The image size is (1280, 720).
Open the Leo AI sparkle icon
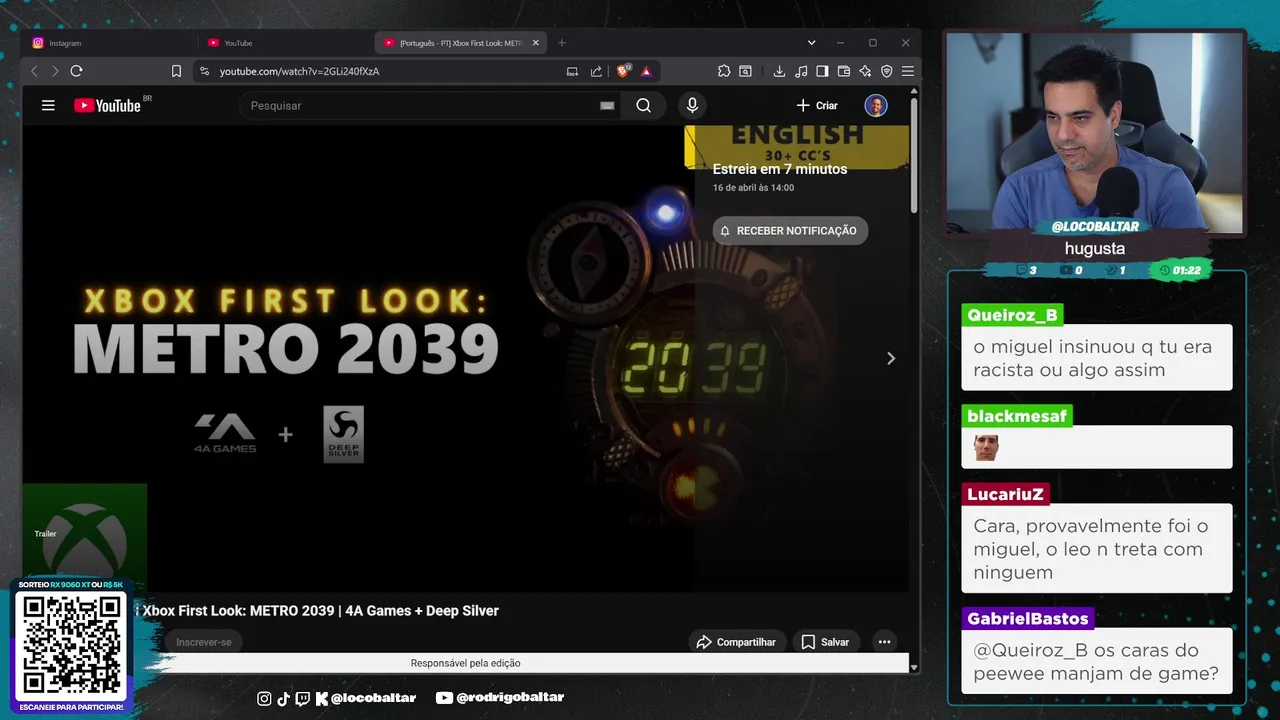(x=865, y=71)
